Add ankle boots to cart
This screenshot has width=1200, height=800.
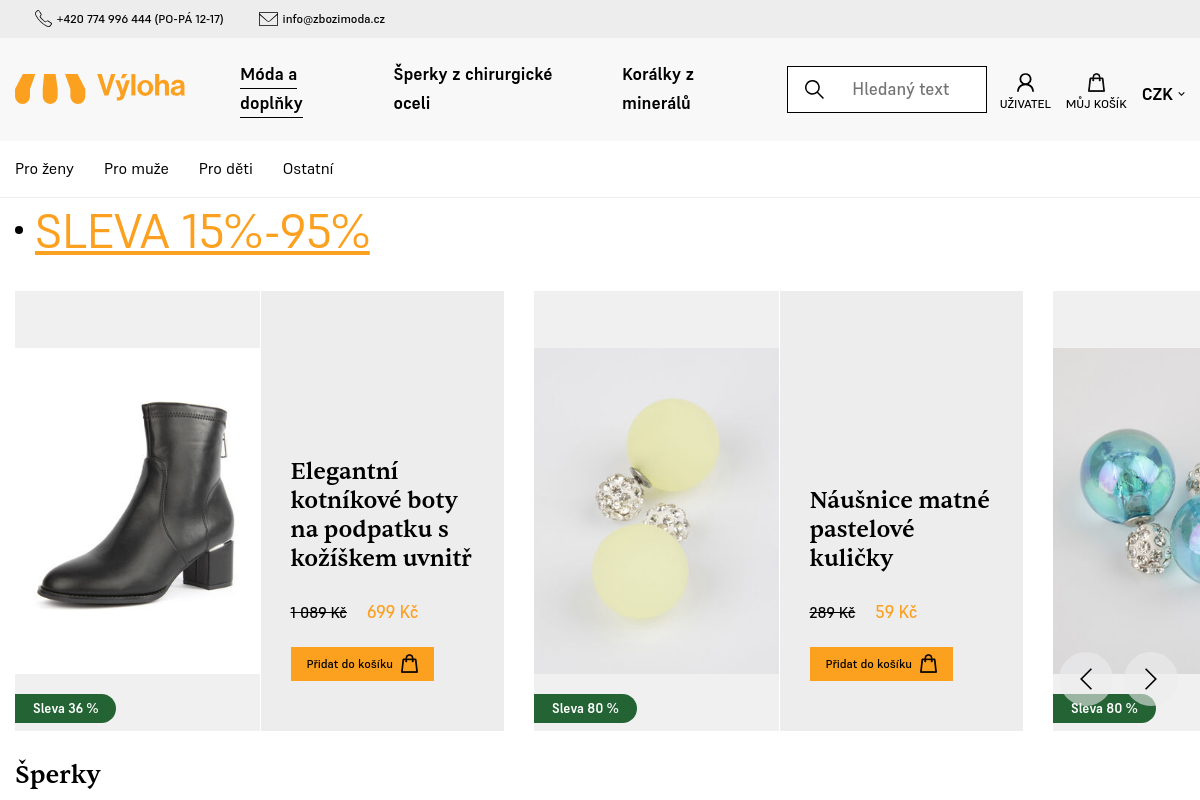(362, 664)
